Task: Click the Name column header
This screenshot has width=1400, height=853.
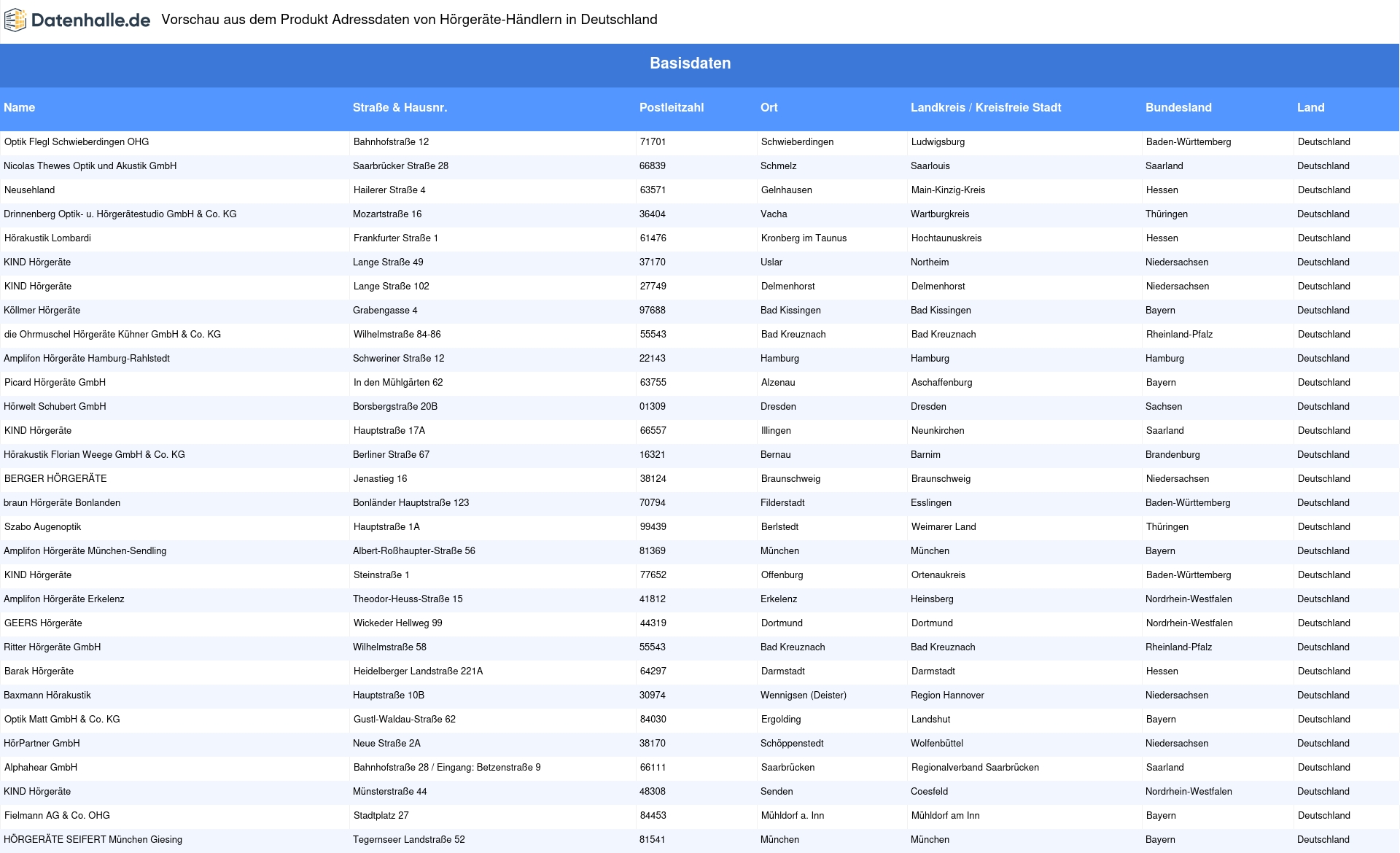Action: click(20, 107)
